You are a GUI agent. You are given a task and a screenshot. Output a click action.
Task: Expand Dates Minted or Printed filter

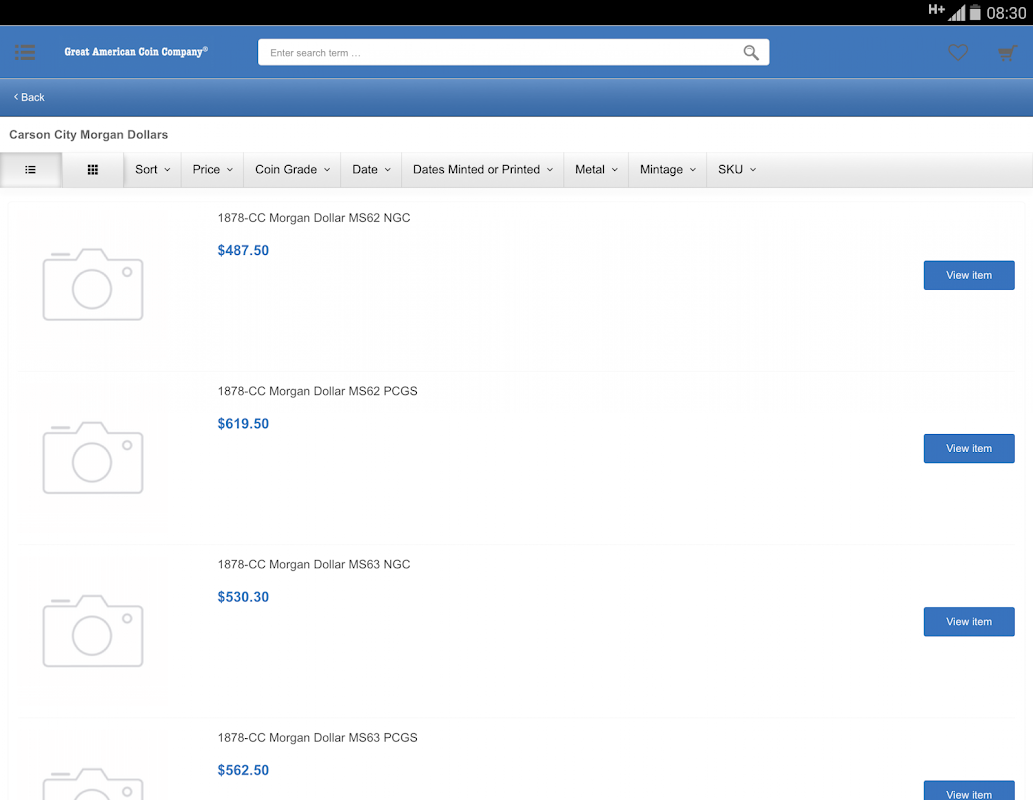pyautogui.click(x=483, y=169)
